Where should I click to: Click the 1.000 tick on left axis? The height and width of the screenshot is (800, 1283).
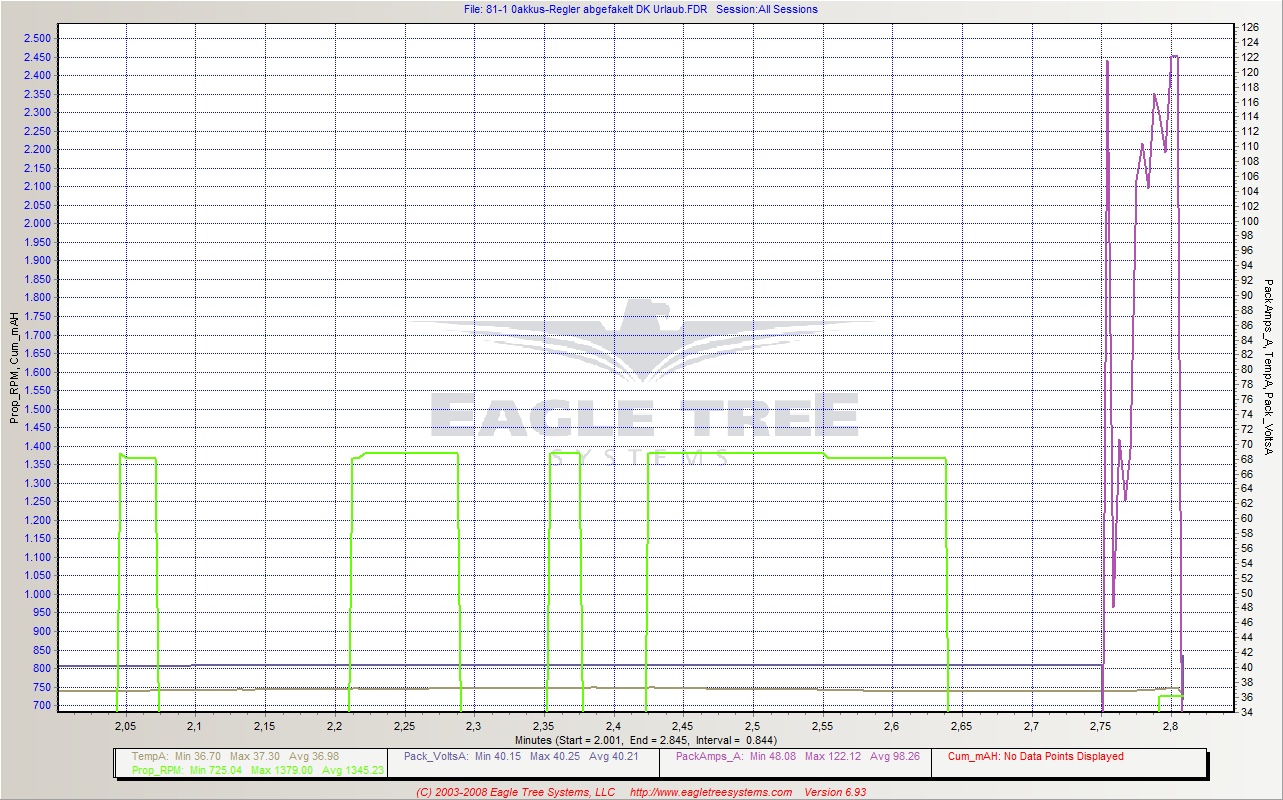coord(37,594)
